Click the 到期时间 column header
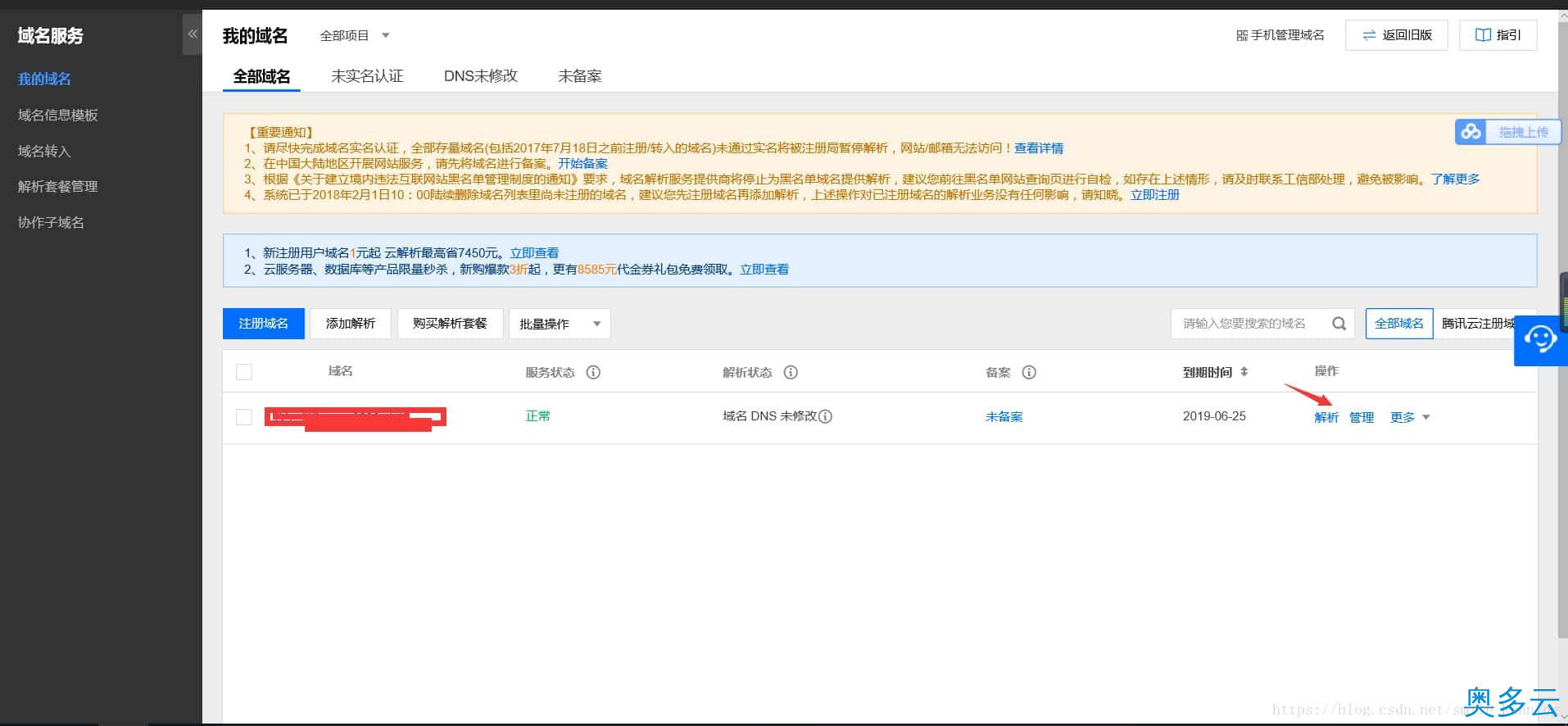Screen dimensions: 1568x726 (x=1208, y=372)
